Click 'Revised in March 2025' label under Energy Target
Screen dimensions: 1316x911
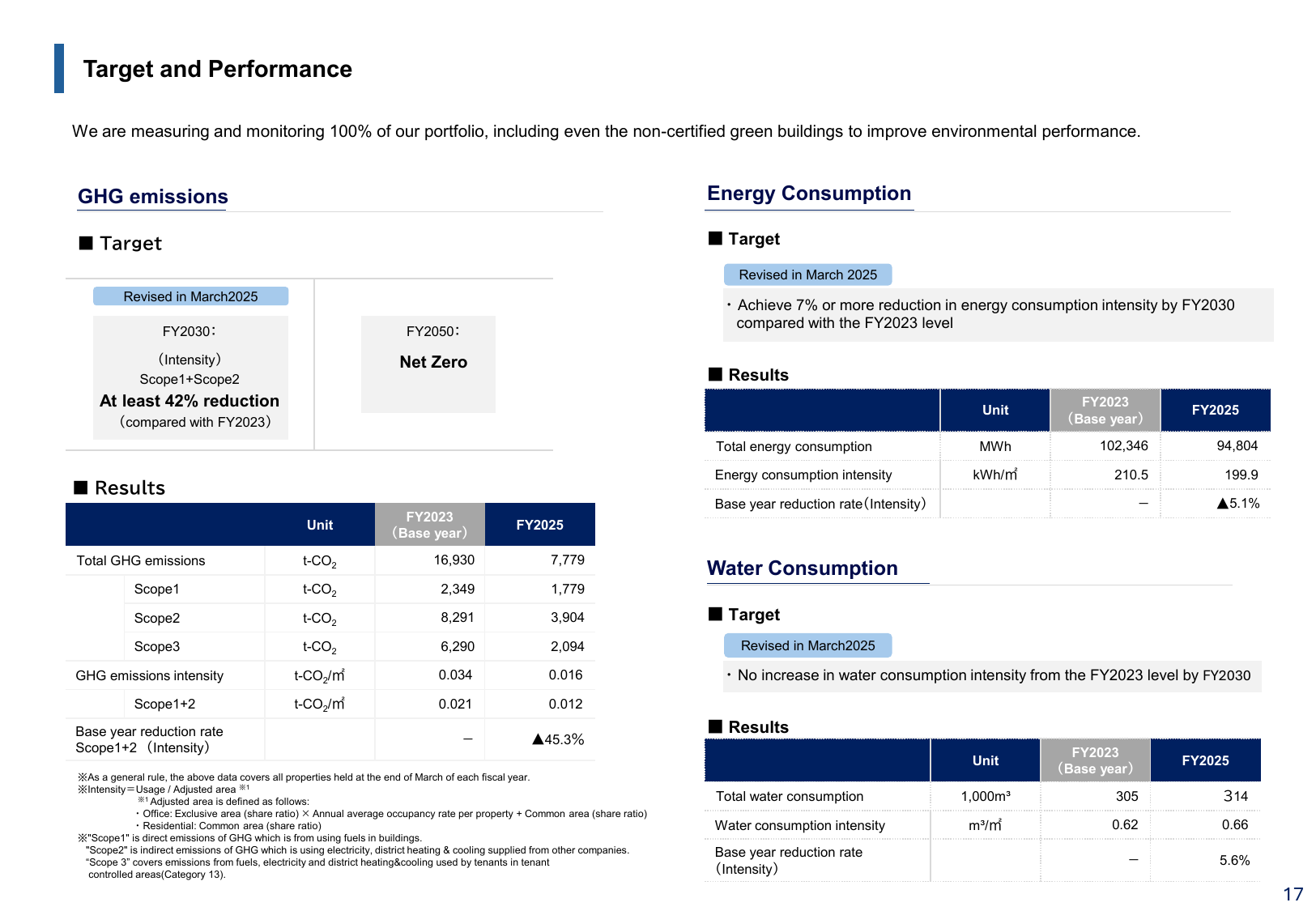pos(807,275)
